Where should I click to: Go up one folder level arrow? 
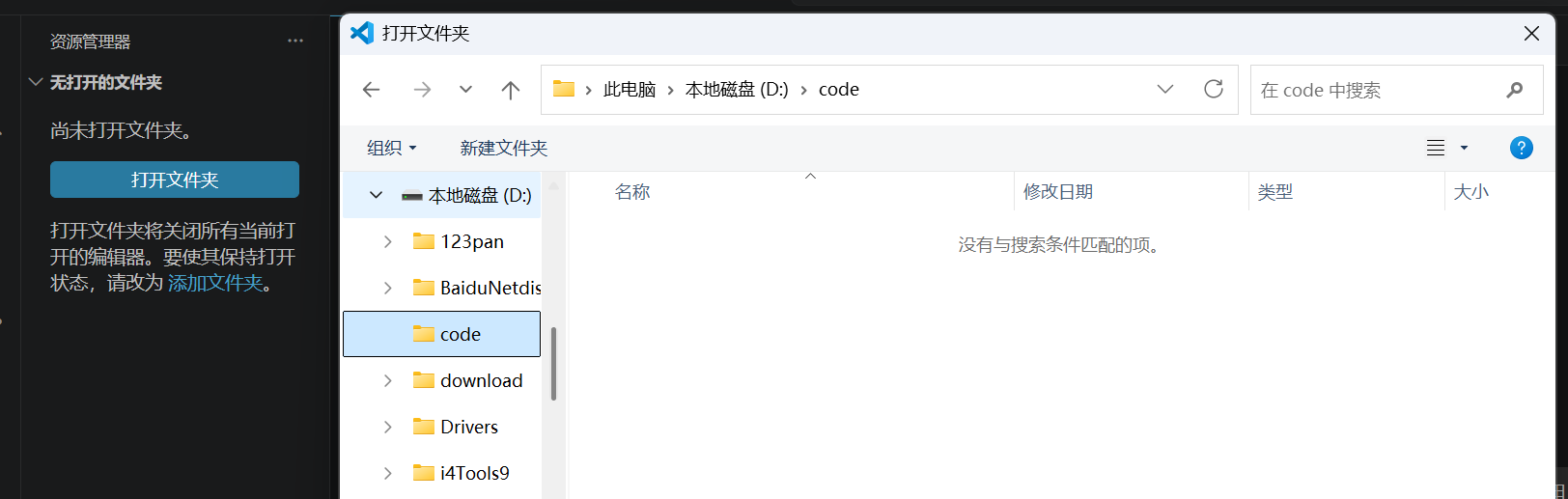coord(511,90)
